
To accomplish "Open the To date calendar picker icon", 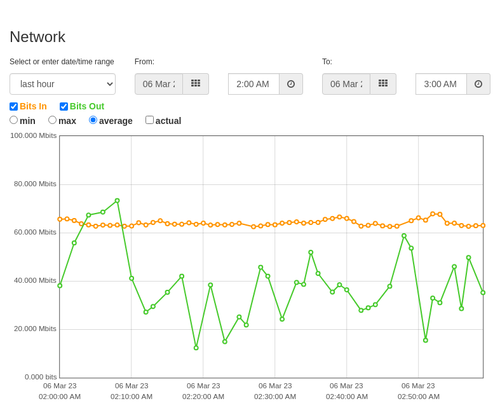I will (383, 84).
